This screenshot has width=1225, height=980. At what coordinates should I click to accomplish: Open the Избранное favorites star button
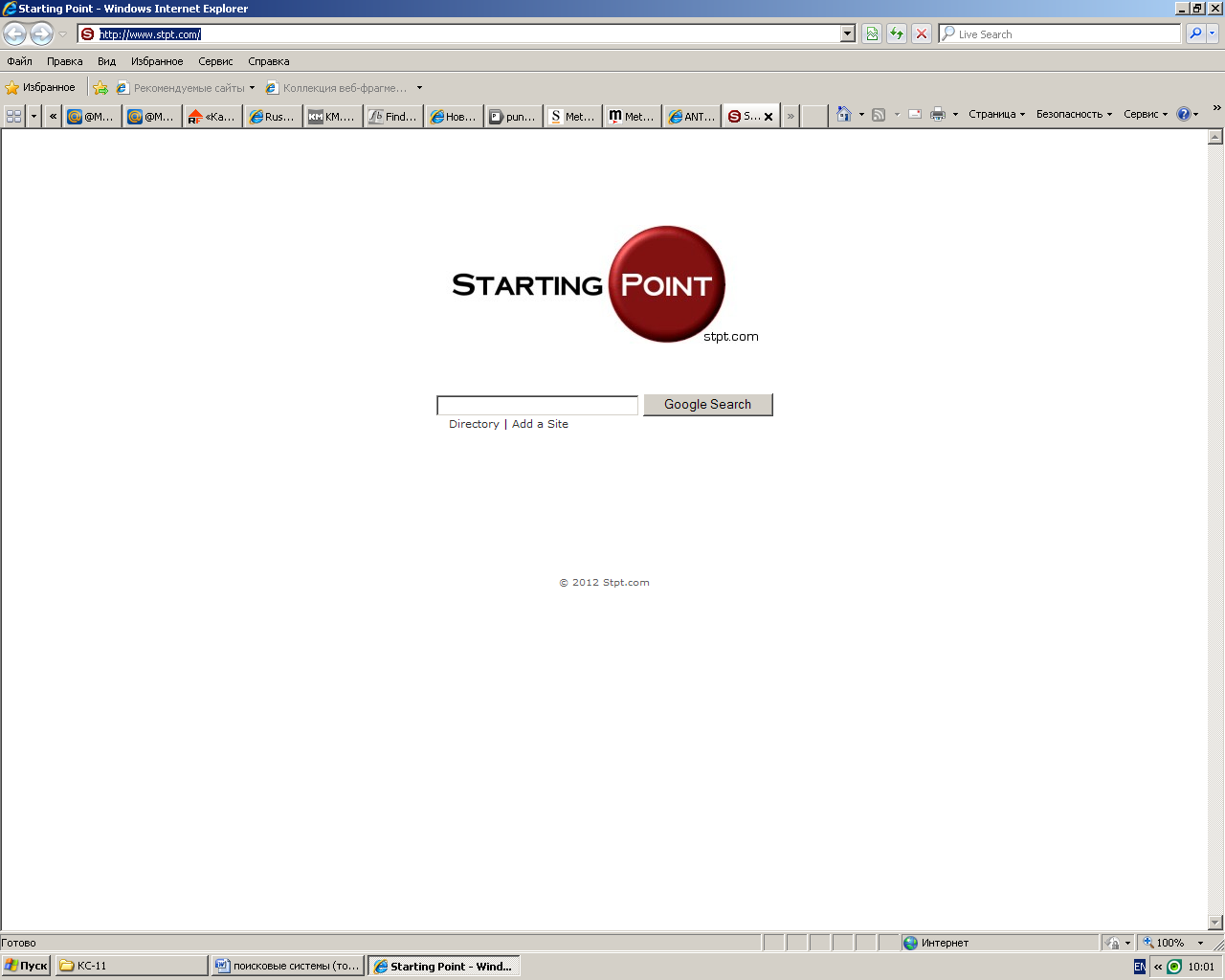pos(40,88)
